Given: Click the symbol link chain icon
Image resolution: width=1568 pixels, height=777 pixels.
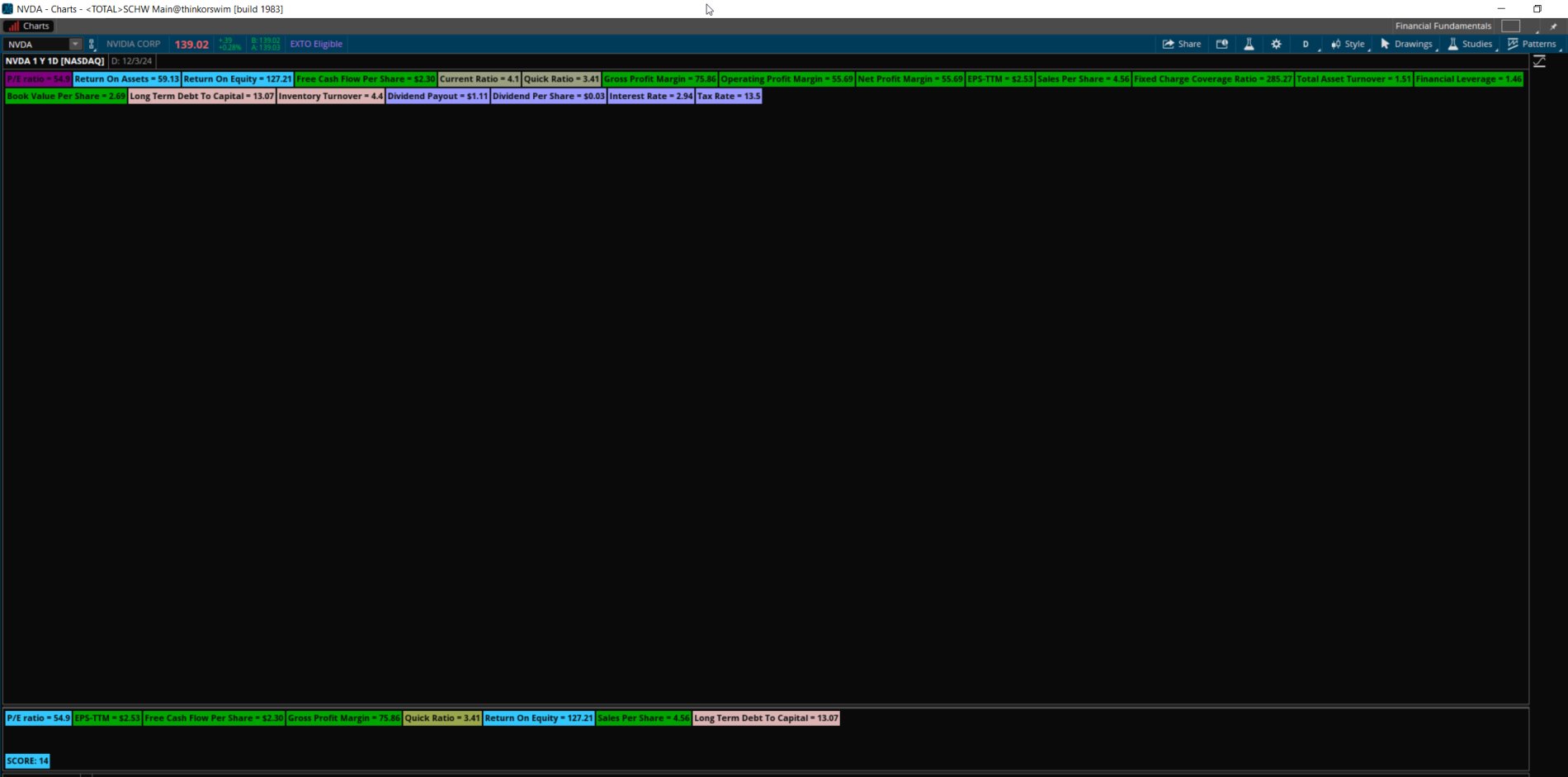Looking at the screenshot, I should point(92,44).
